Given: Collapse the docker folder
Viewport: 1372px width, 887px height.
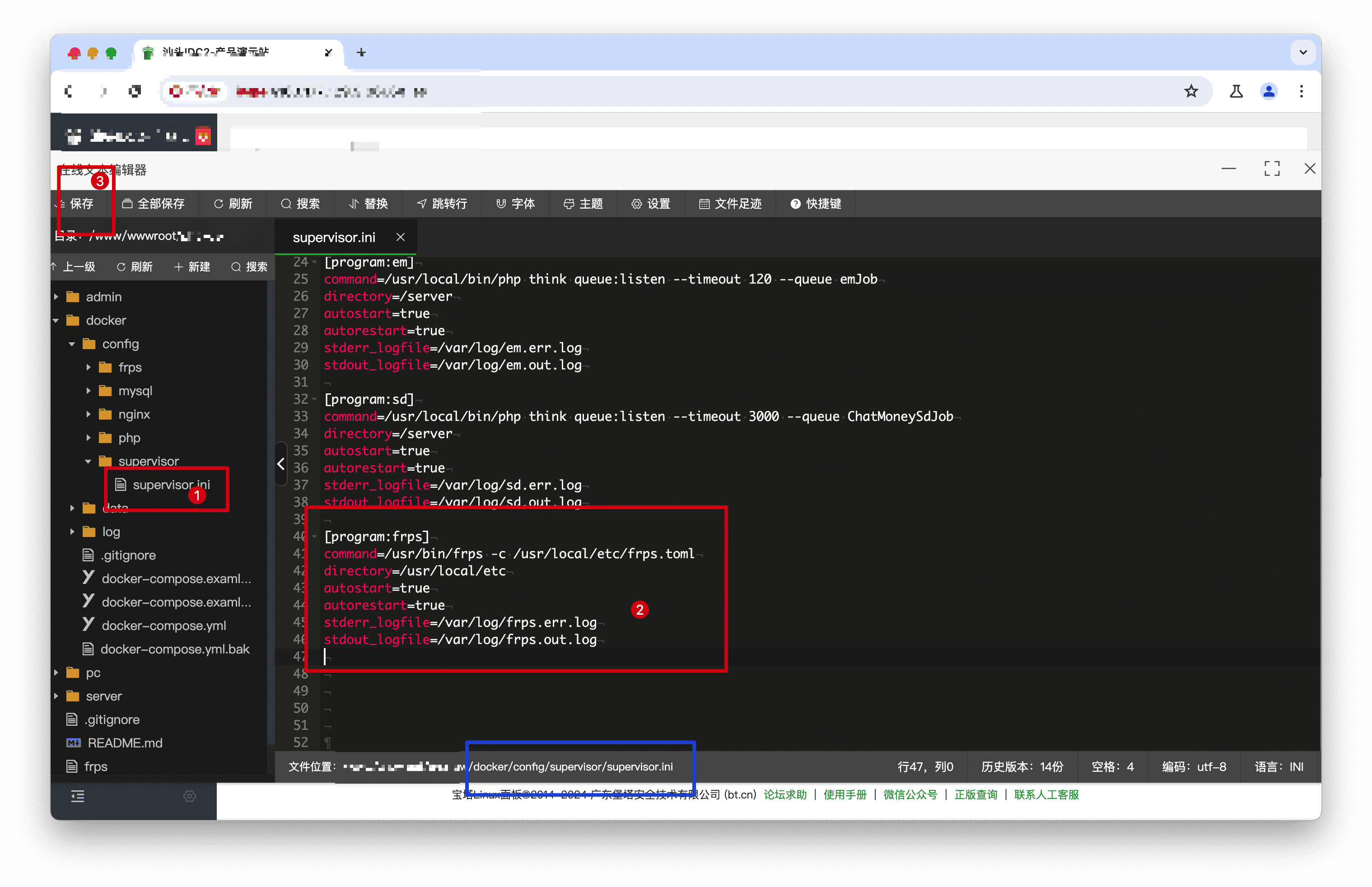Looking at the screenshot, I should (x=56, y=320).
